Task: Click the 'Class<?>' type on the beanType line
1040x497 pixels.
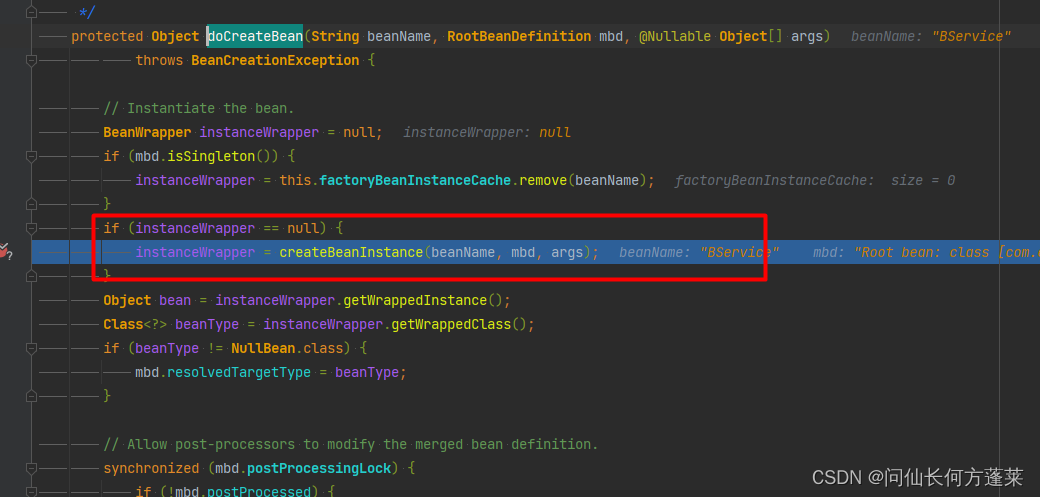Action: point(135,324)
